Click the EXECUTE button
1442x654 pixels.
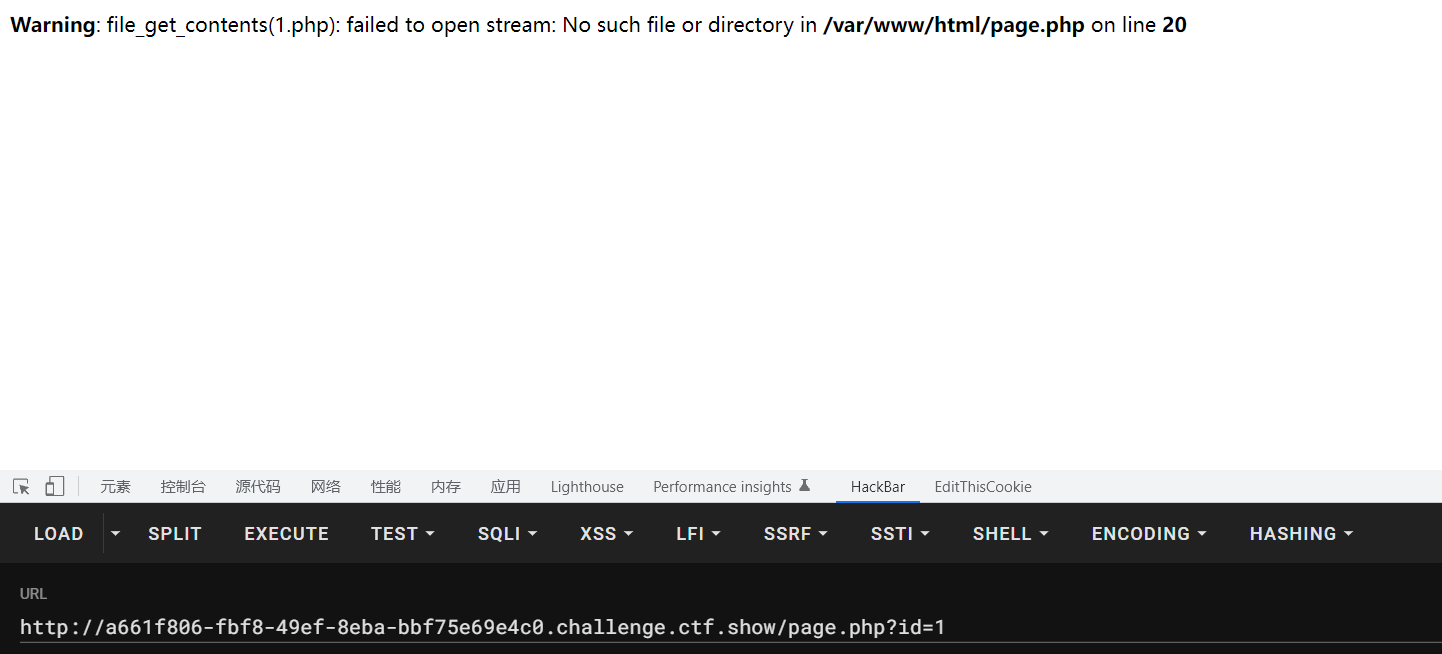(286, 534)
